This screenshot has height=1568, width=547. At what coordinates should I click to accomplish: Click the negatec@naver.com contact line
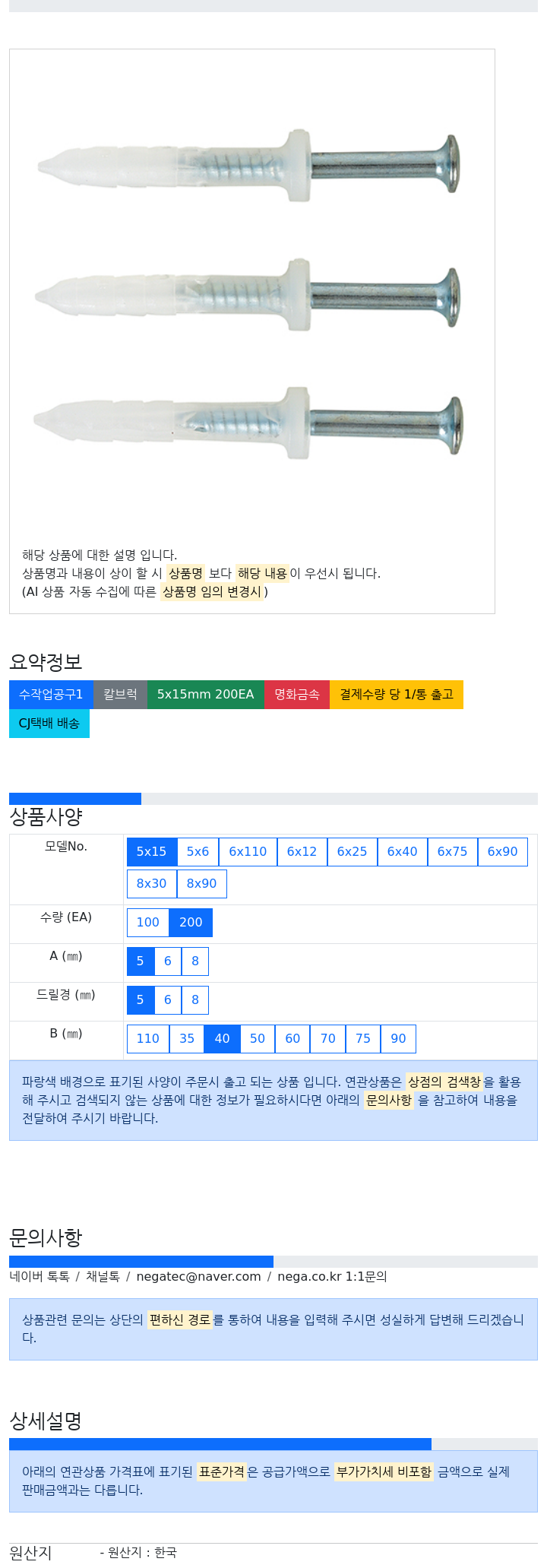point(198,1277)
